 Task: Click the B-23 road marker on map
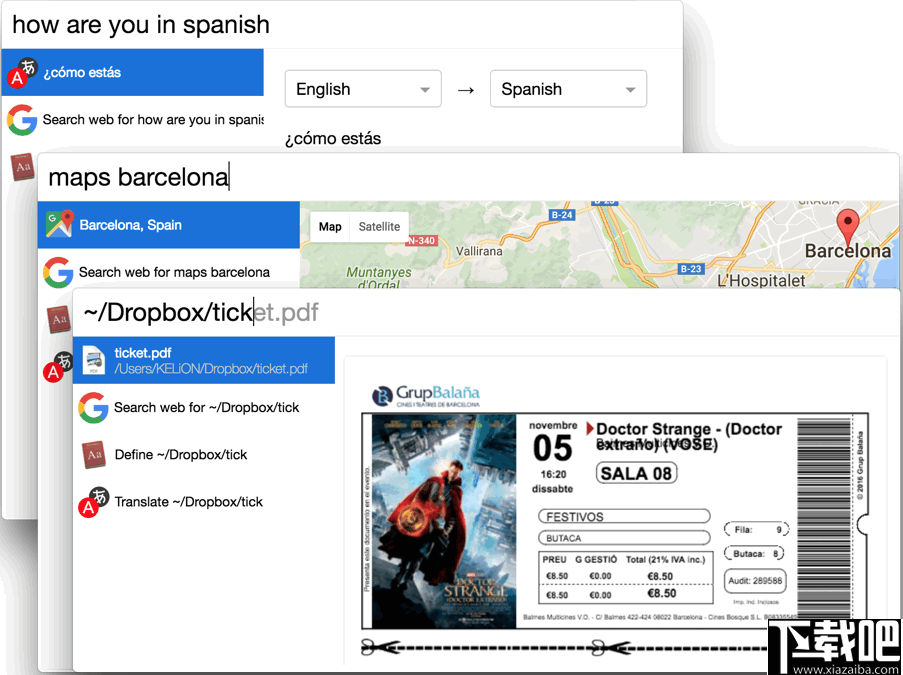(x=690, y=268)
